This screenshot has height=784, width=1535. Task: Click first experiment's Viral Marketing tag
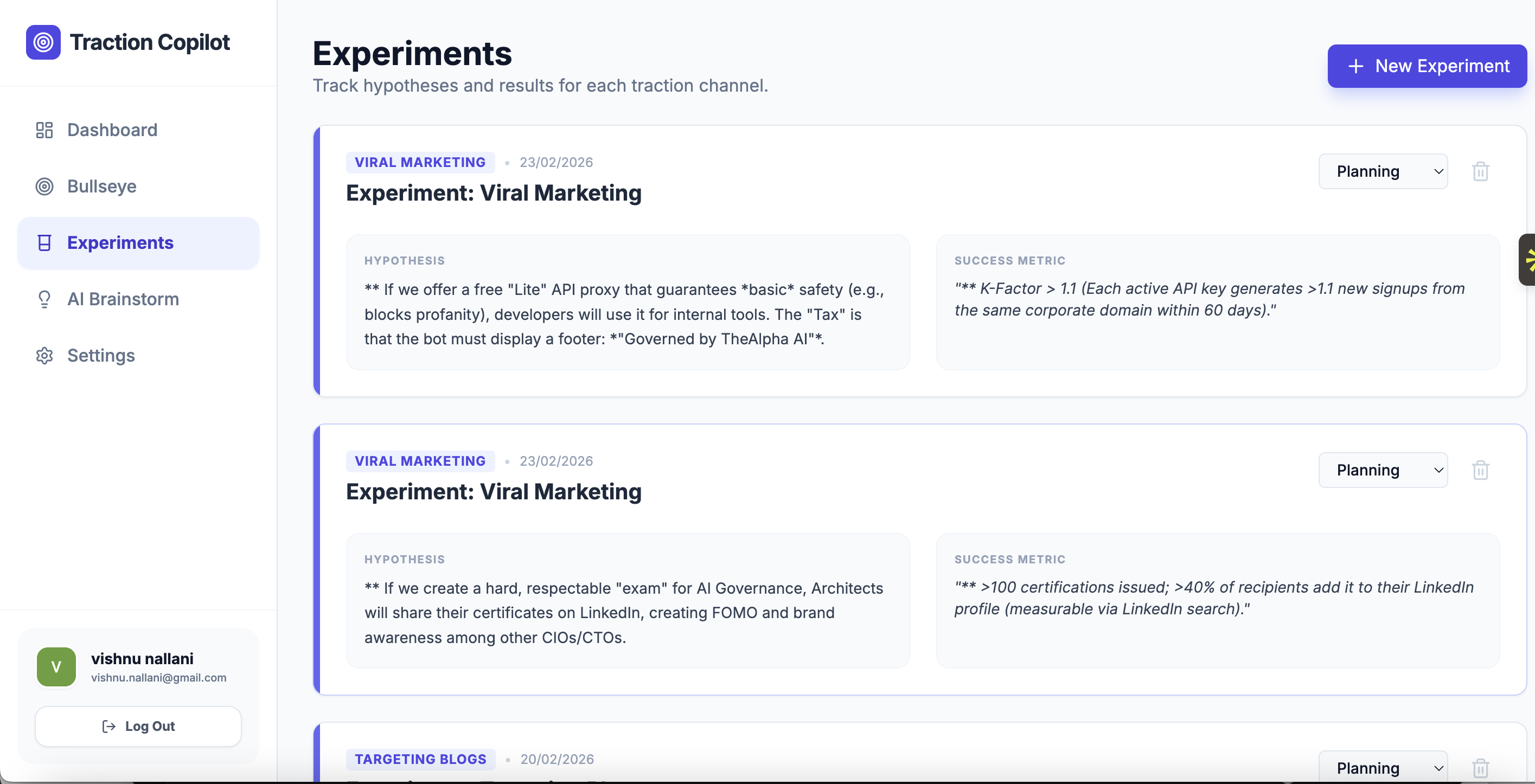click(x=420, y=162)
